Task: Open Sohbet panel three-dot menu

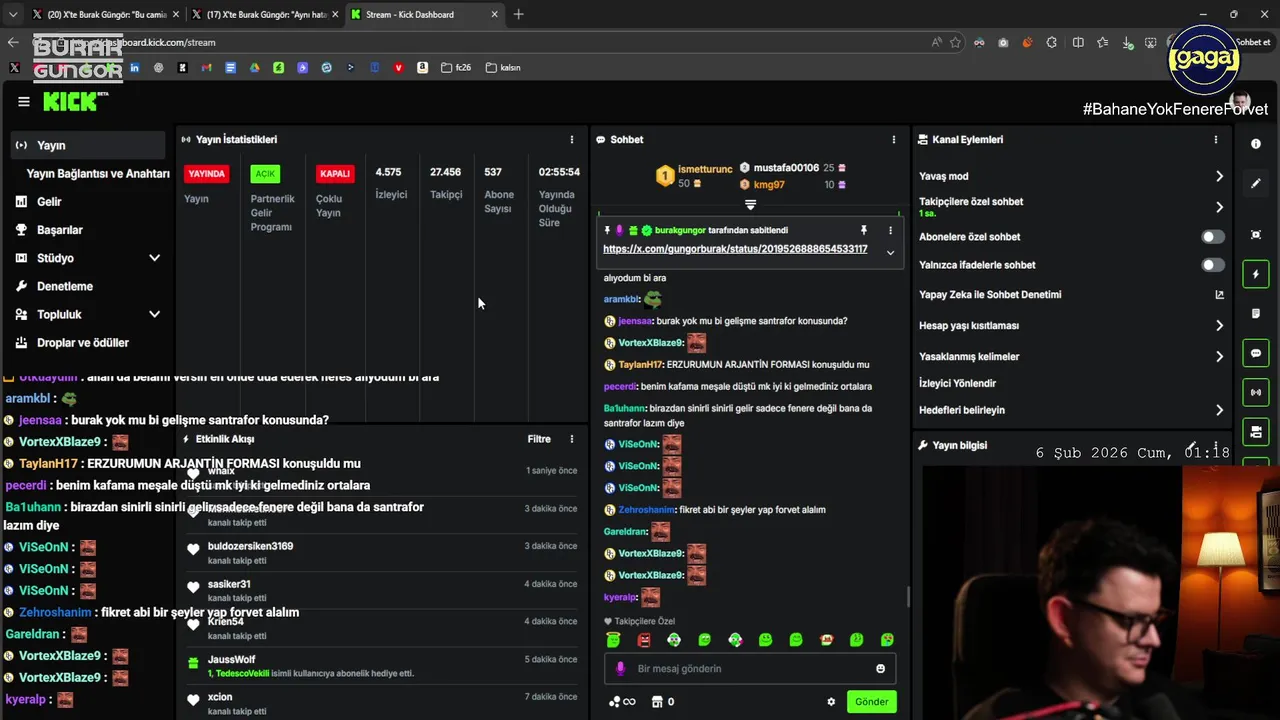Action: point(893,140)
